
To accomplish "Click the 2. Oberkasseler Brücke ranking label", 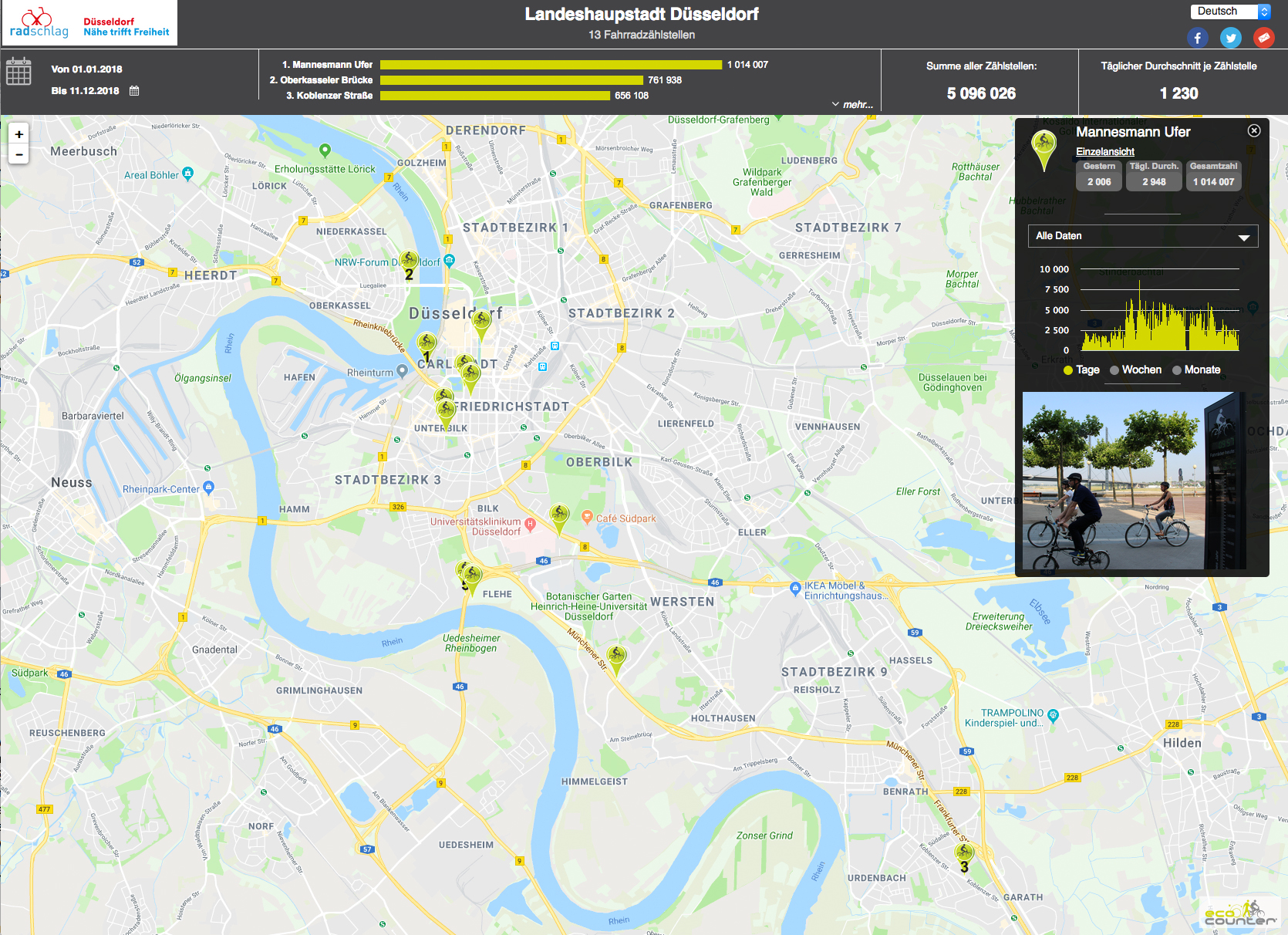I will [321, 80].
